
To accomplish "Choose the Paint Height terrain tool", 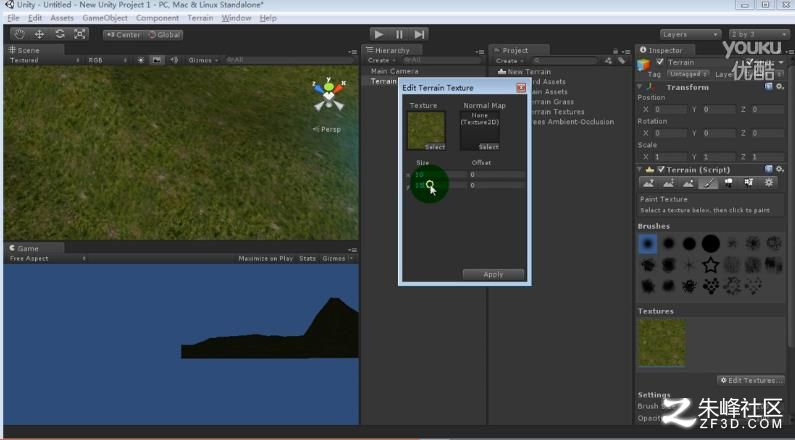I will pos(668,183).
